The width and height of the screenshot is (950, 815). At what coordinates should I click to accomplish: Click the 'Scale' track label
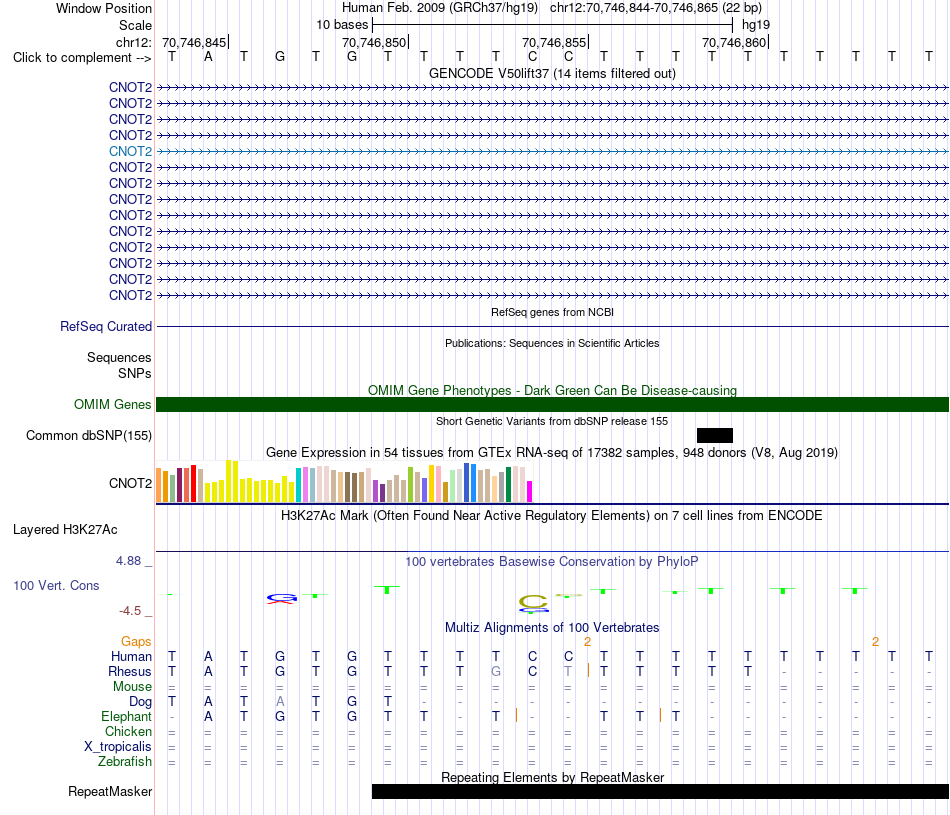click(135, 25)
